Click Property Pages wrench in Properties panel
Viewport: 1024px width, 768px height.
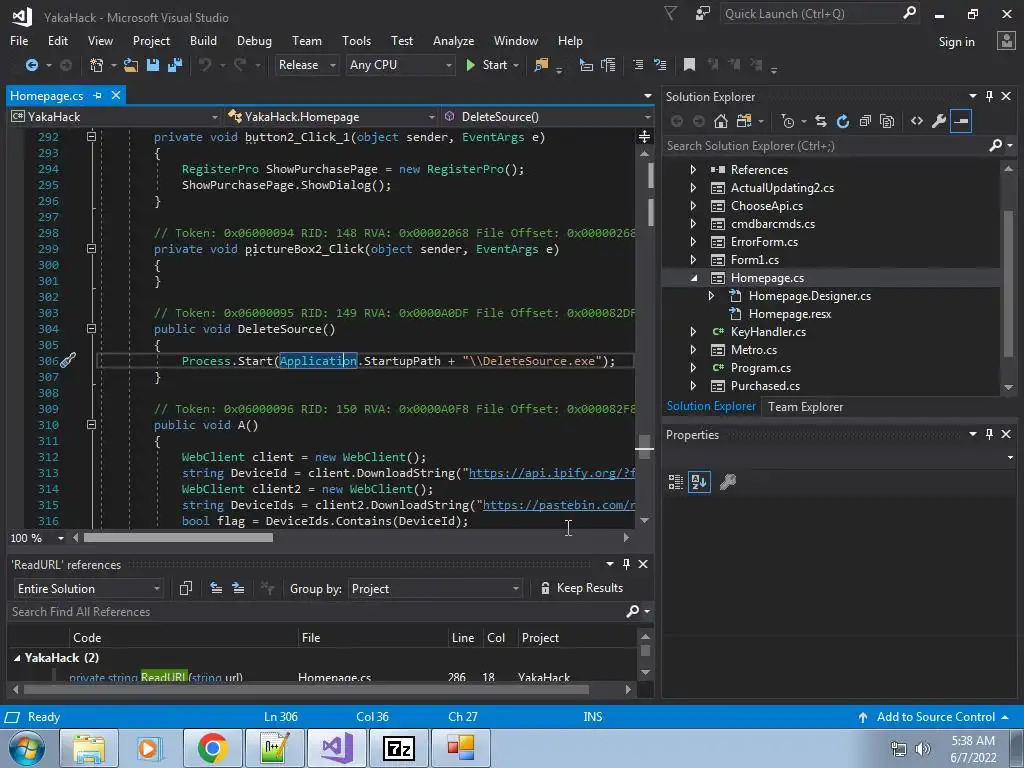point(728,482)
